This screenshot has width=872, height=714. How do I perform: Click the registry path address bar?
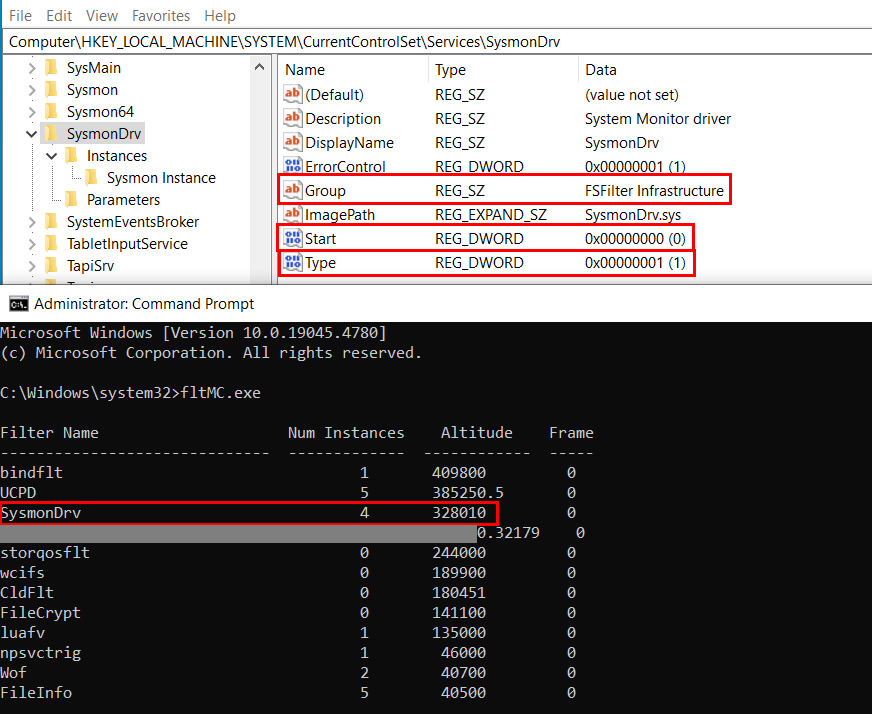click(436, 42)
